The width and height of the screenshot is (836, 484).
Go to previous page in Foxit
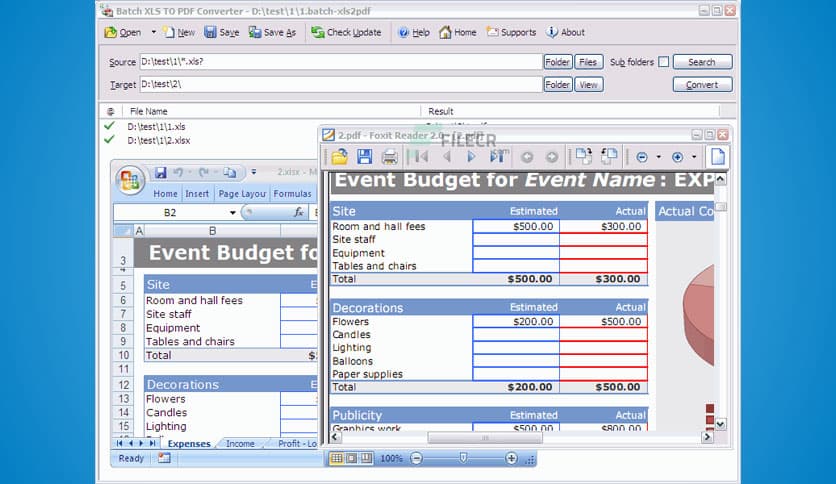pos(447,157)
